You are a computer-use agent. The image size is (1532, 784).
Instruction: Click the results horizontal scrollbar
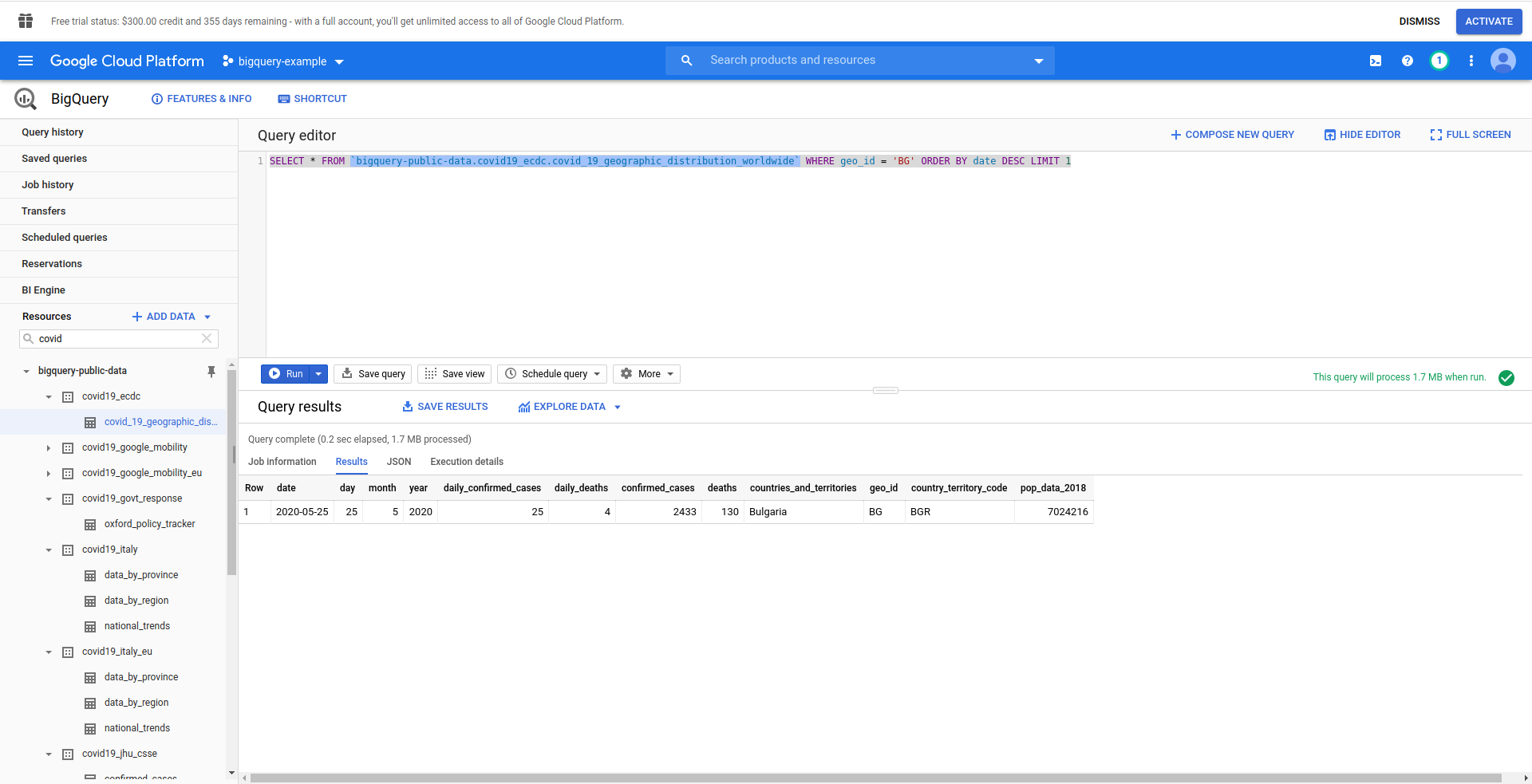[x=876, y=778]
